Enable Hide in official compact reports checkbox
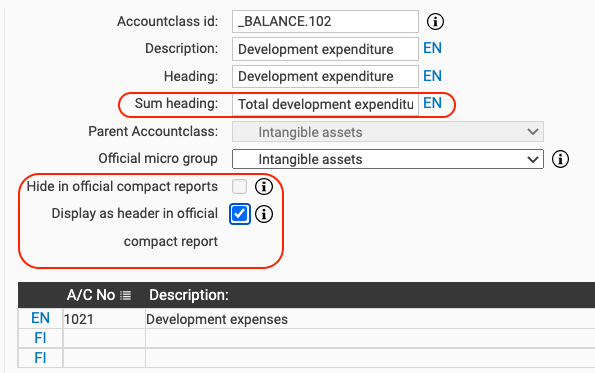 239,187
